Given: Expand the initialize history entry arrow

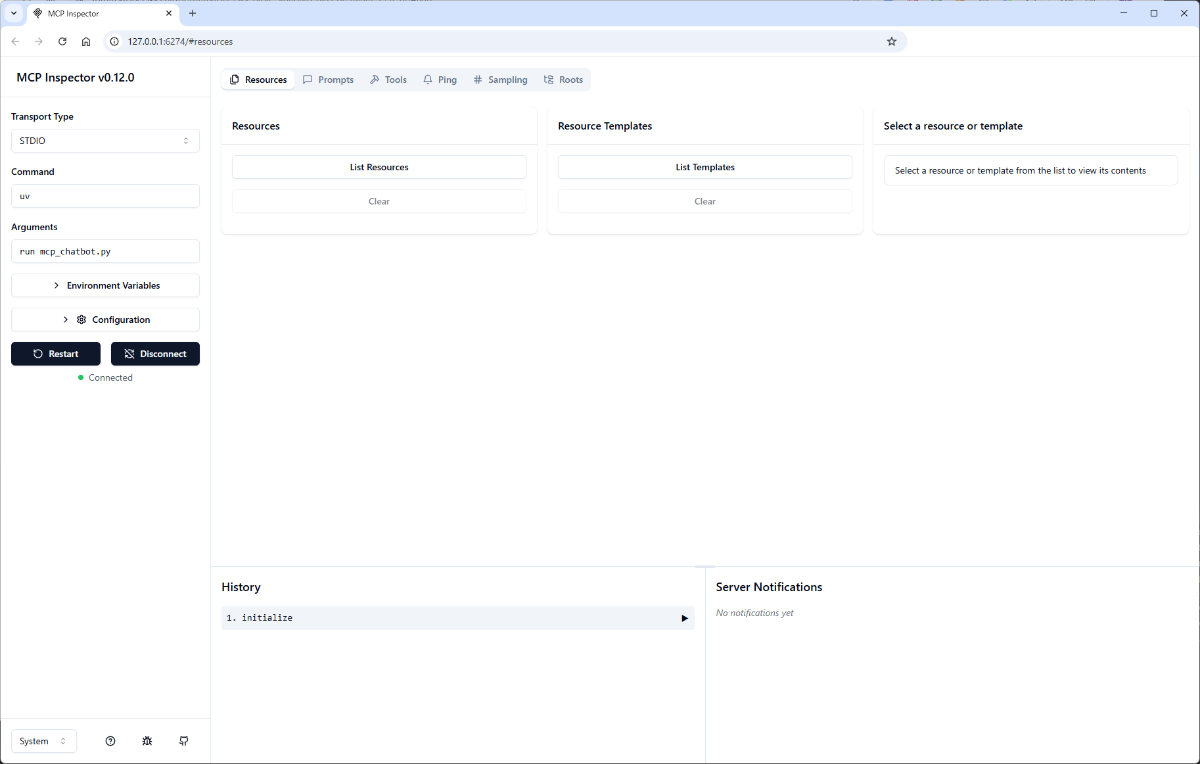Looking at the screenshot, I should click(x=685, y=618).
